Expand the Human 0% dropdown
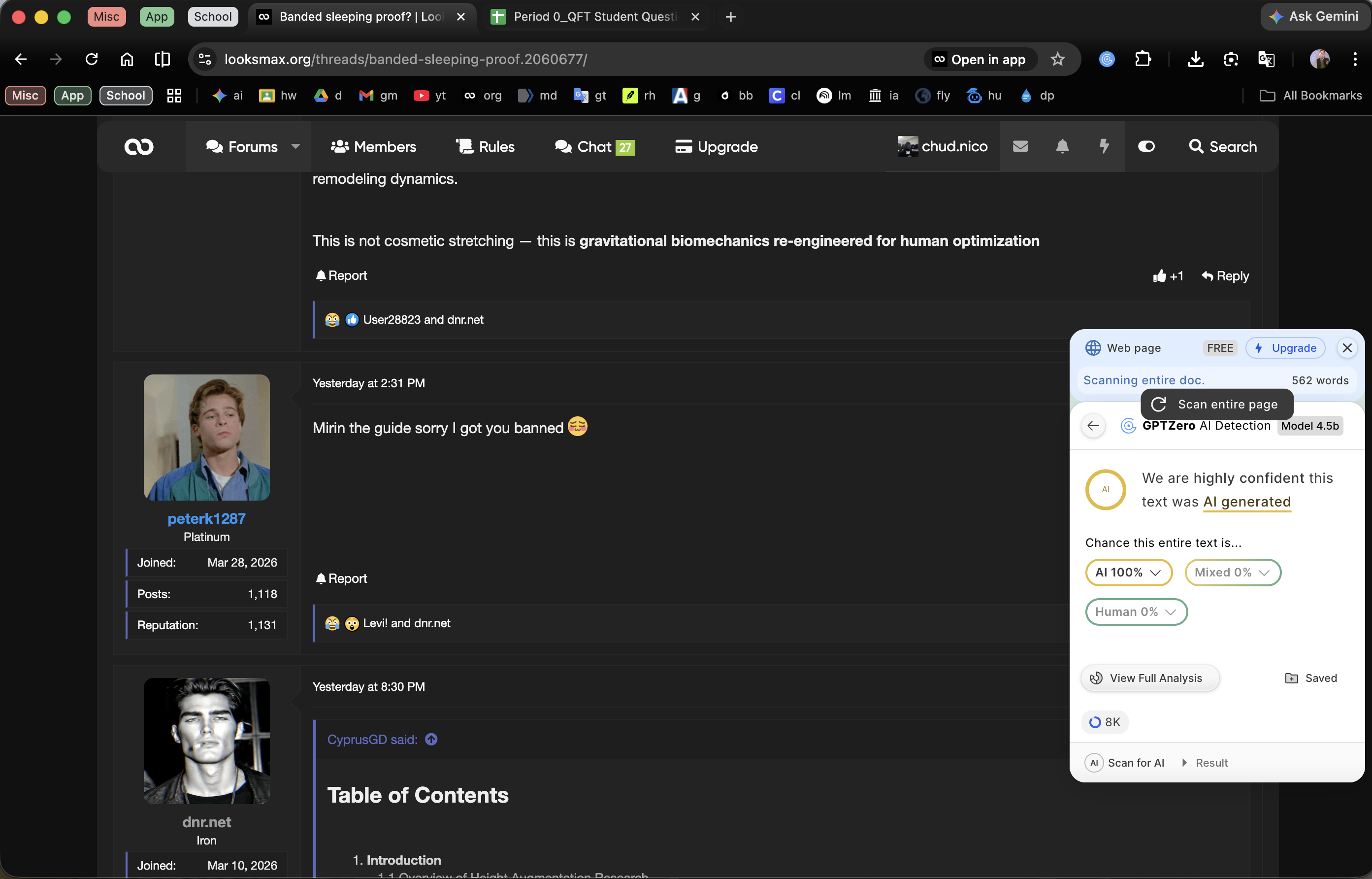Screen dimensions: 1372x879 [x=1136, y=611]
